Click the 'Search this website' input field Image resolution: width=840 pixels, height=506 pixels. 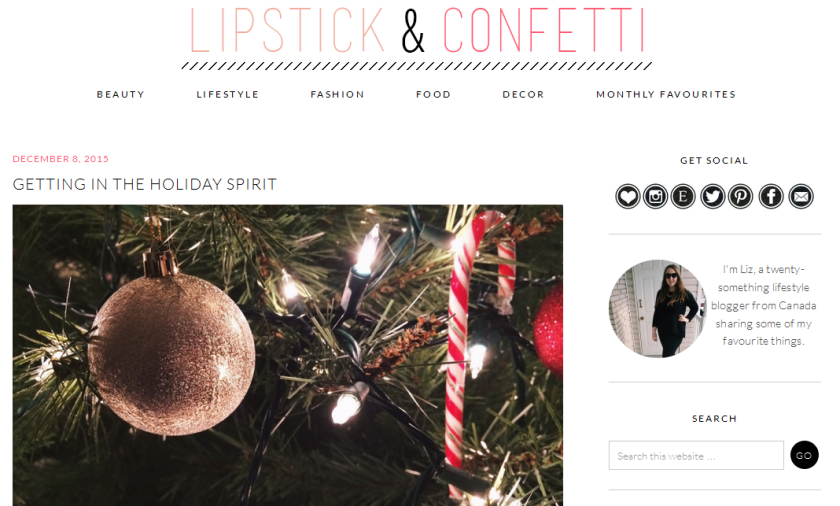coord(696,456)
